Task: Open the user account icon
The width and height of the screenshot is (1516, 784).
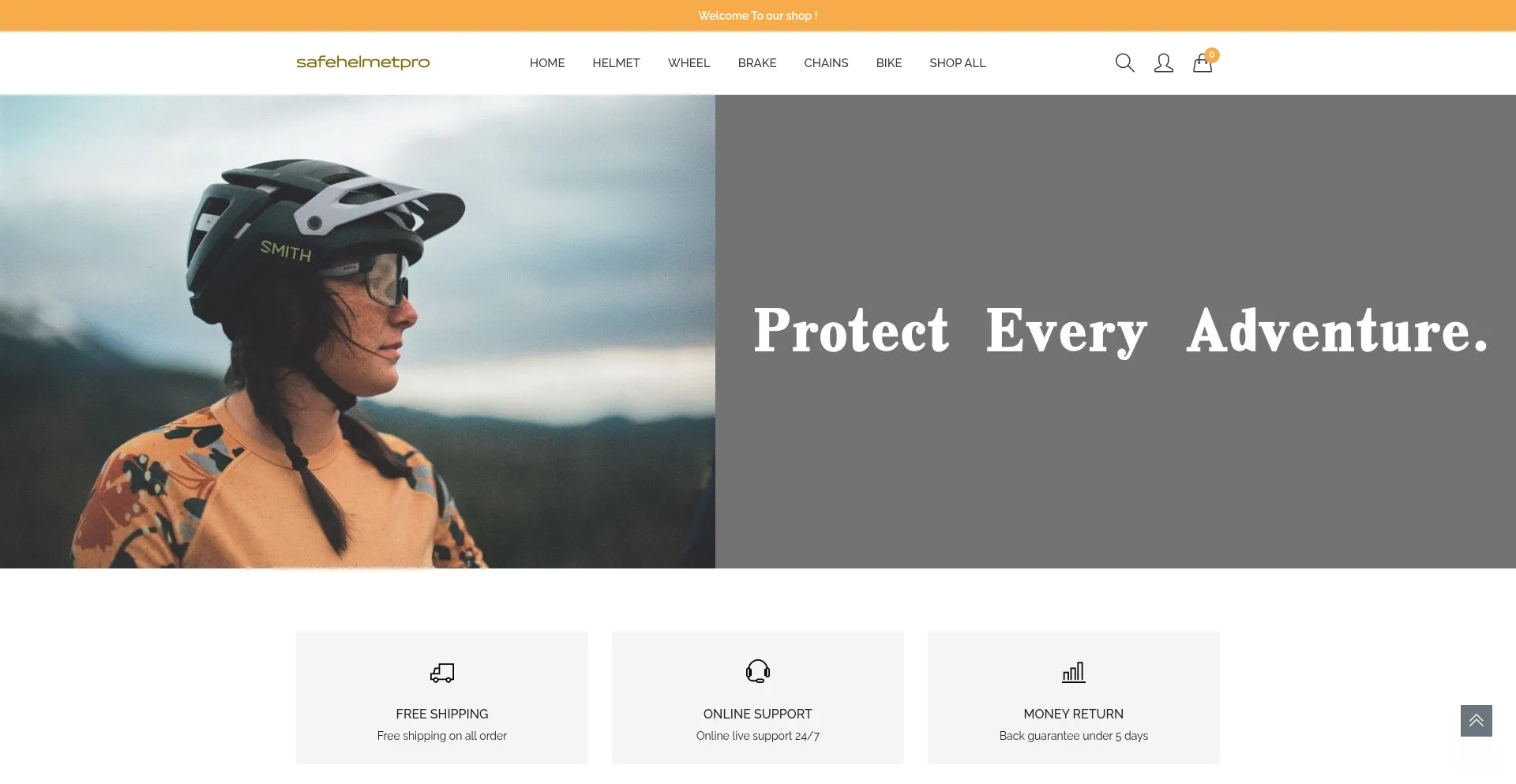Action: 1163,63
